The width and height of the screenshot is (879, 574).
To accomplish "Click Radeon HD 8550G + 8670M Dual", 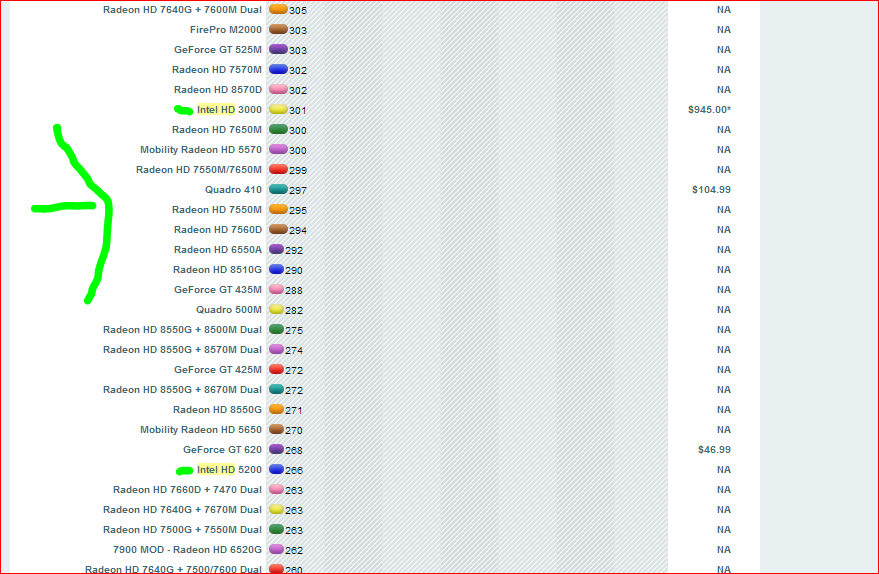I will pyautogui.click(x=182, y=390).
